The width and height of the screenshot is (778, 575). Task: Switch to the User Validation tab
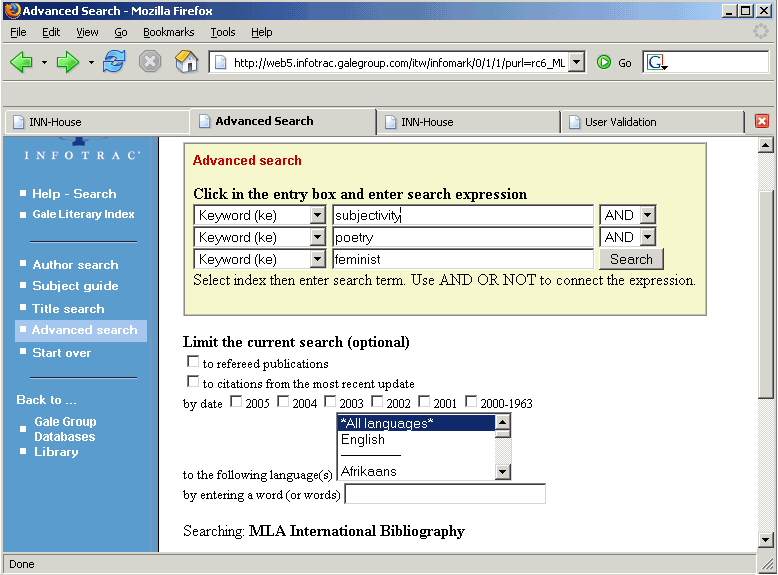(653, 122)
